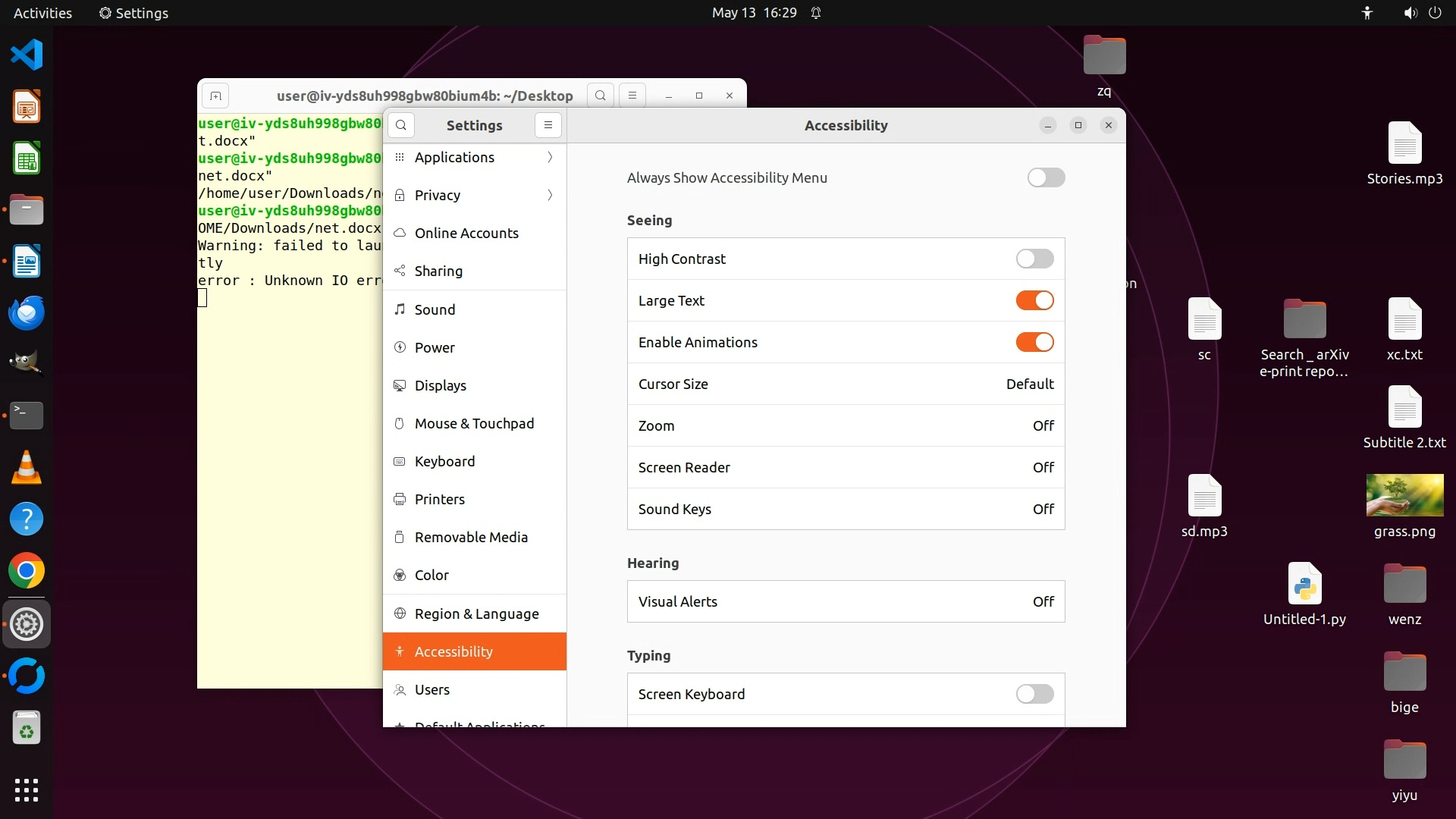Viewport: 1456px width, 819px height.
Task: Toggle the High Contrast switch
Action: tap(1034, 259)
